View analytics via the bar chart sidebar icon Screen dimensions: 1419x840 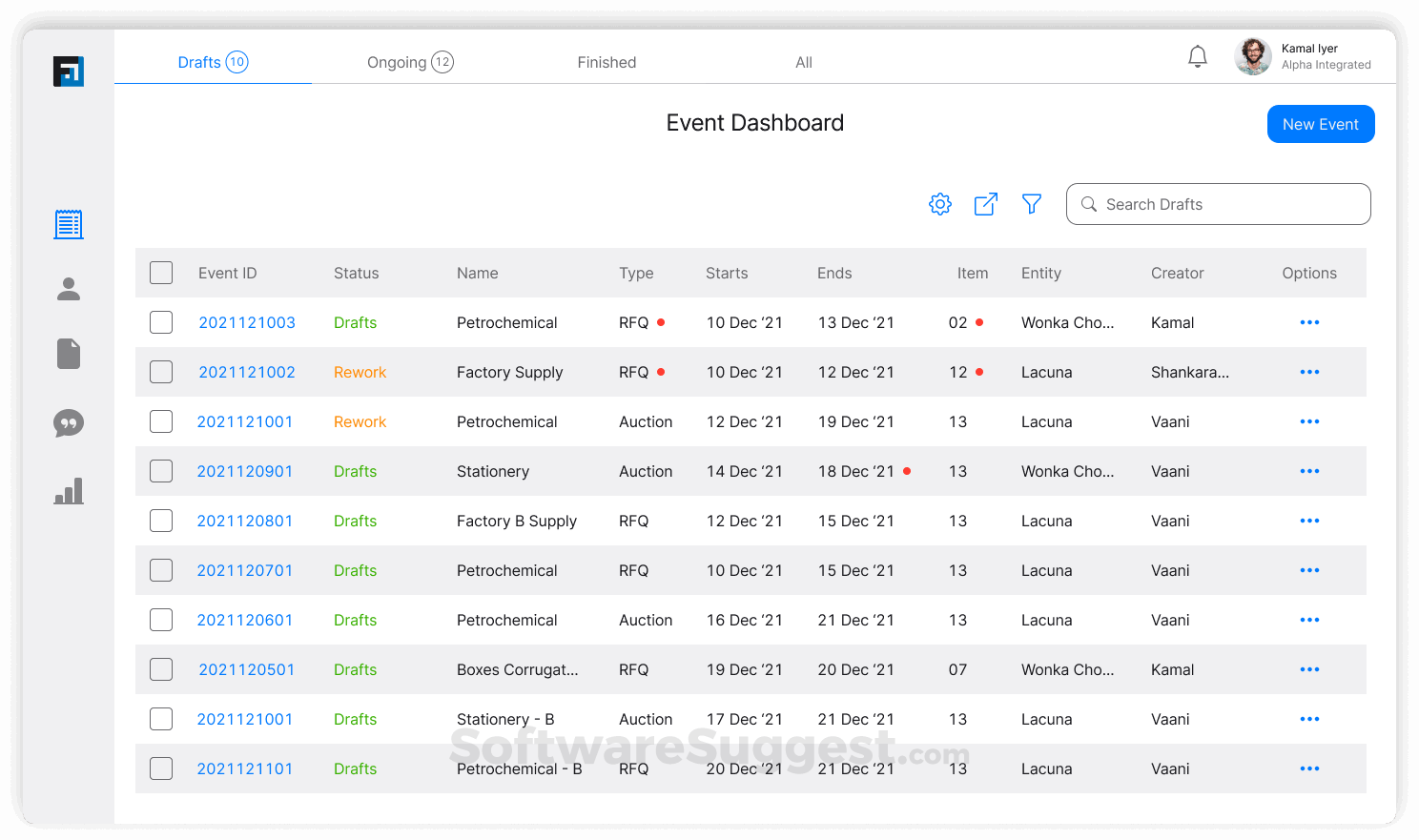[68, 491]
